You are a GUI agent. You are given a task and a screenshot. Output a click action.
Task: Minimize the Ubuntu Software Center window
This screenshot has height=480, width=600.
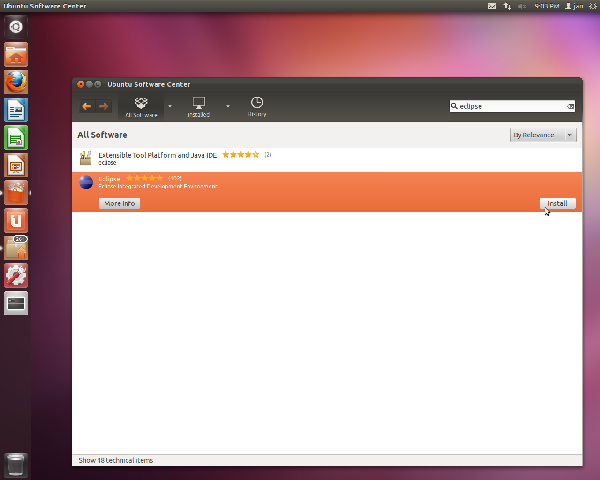coord(89,84)
